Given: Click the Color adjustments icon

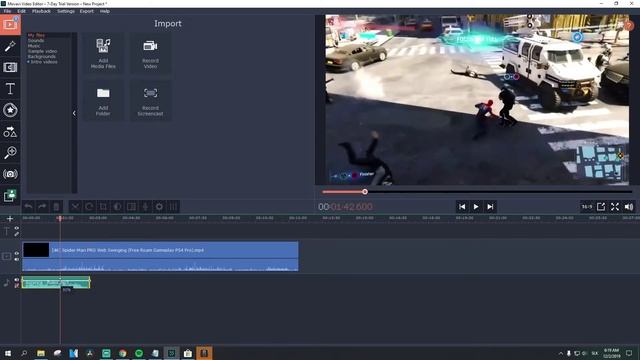Looking at the screenshot, I should tap(117, 207).
